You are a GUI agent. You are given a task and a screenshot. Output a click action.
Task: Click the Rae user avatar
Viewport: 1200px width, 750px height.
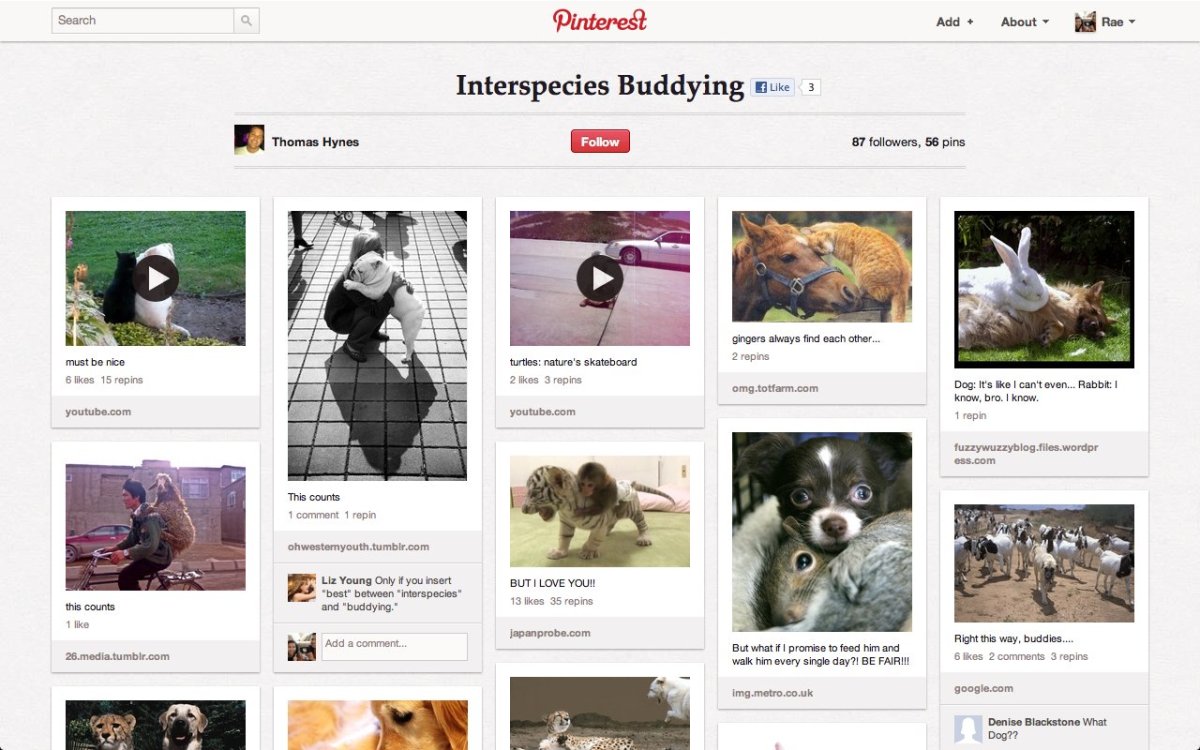click(1085, 22)
